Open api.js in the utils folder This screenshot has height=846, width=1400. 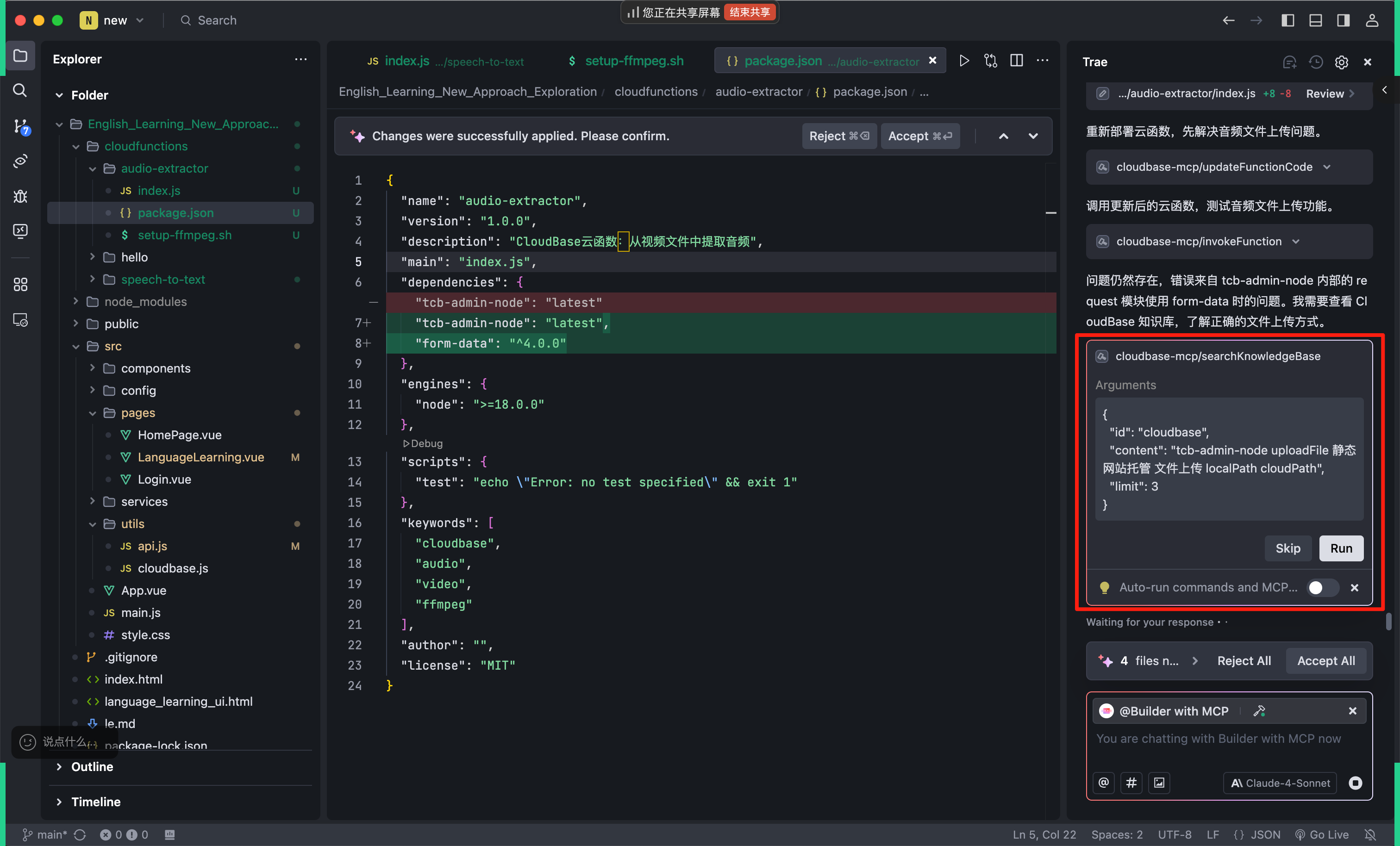152,546
